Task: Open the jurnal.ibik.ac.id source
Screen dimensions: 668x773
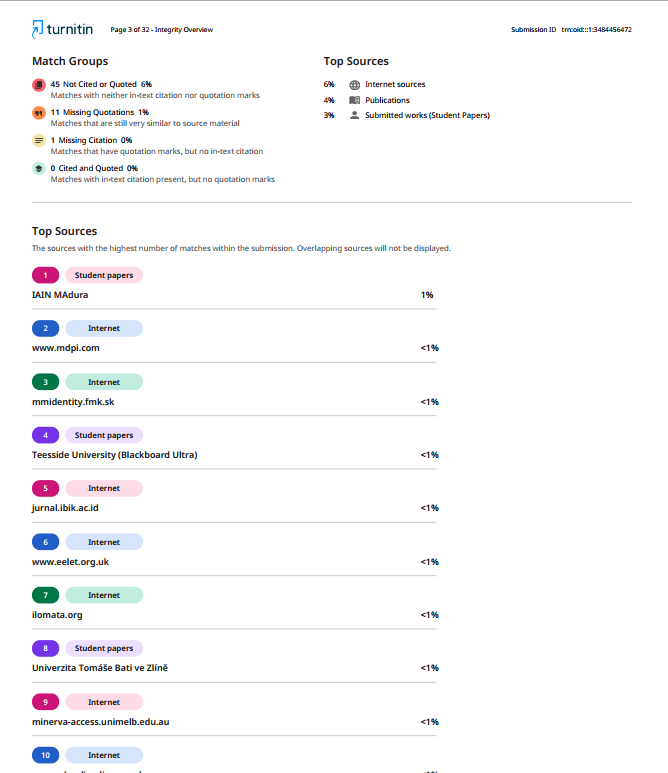Action: pyautogui.click(x=65, y=508)
